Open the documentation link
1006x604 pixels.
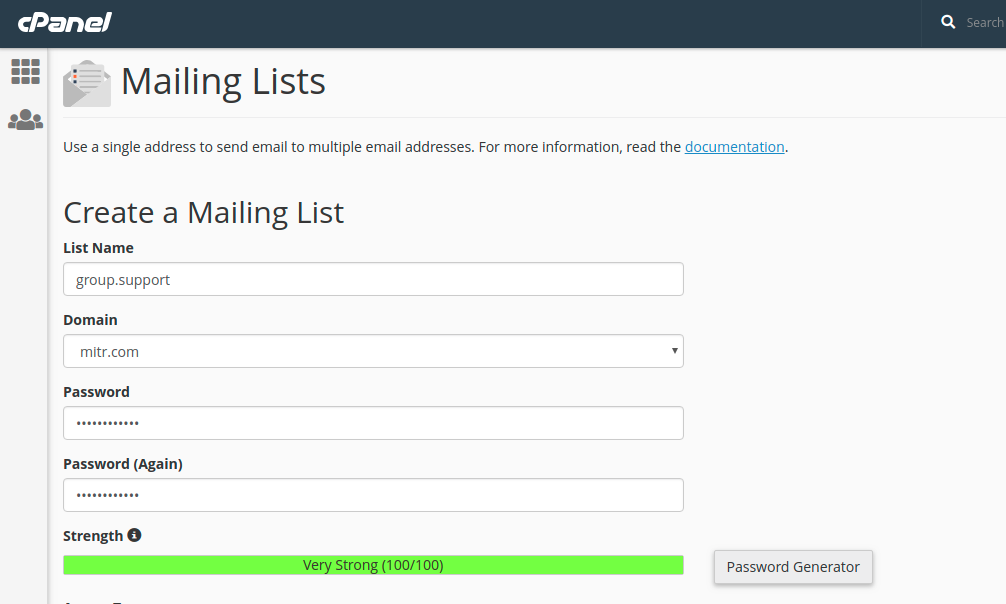734,147
